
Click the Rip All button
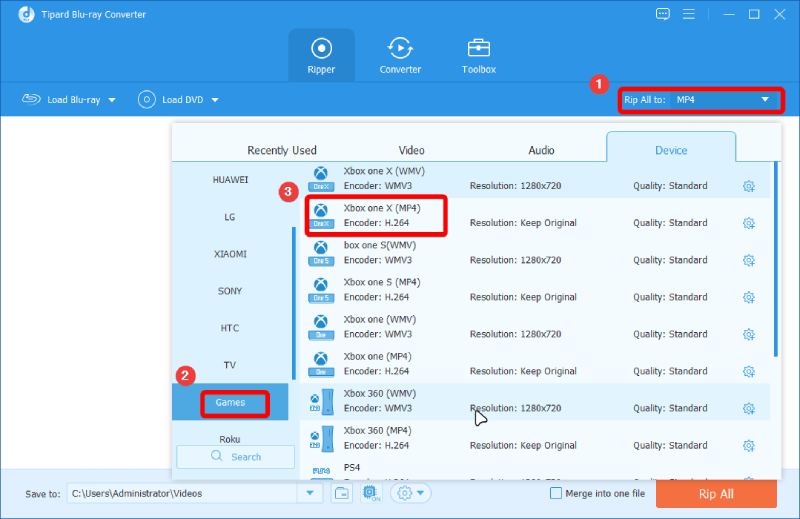[x=716, y=494]
